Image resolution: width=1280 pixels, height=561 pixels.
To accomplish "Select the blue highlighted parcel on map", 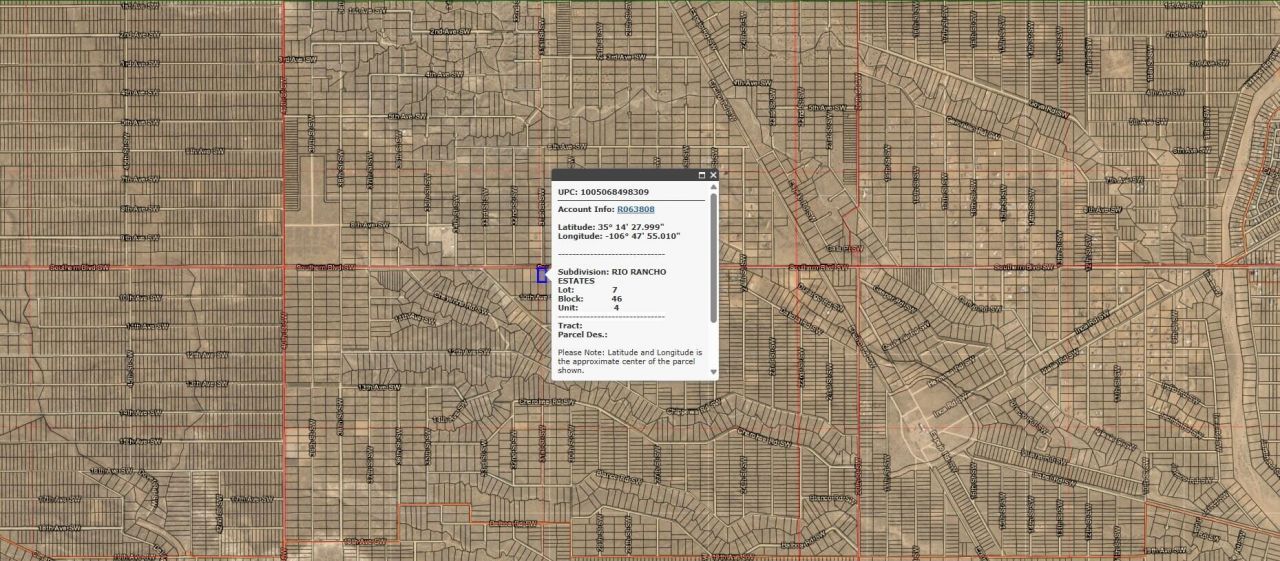I will (x=542, y=275).
